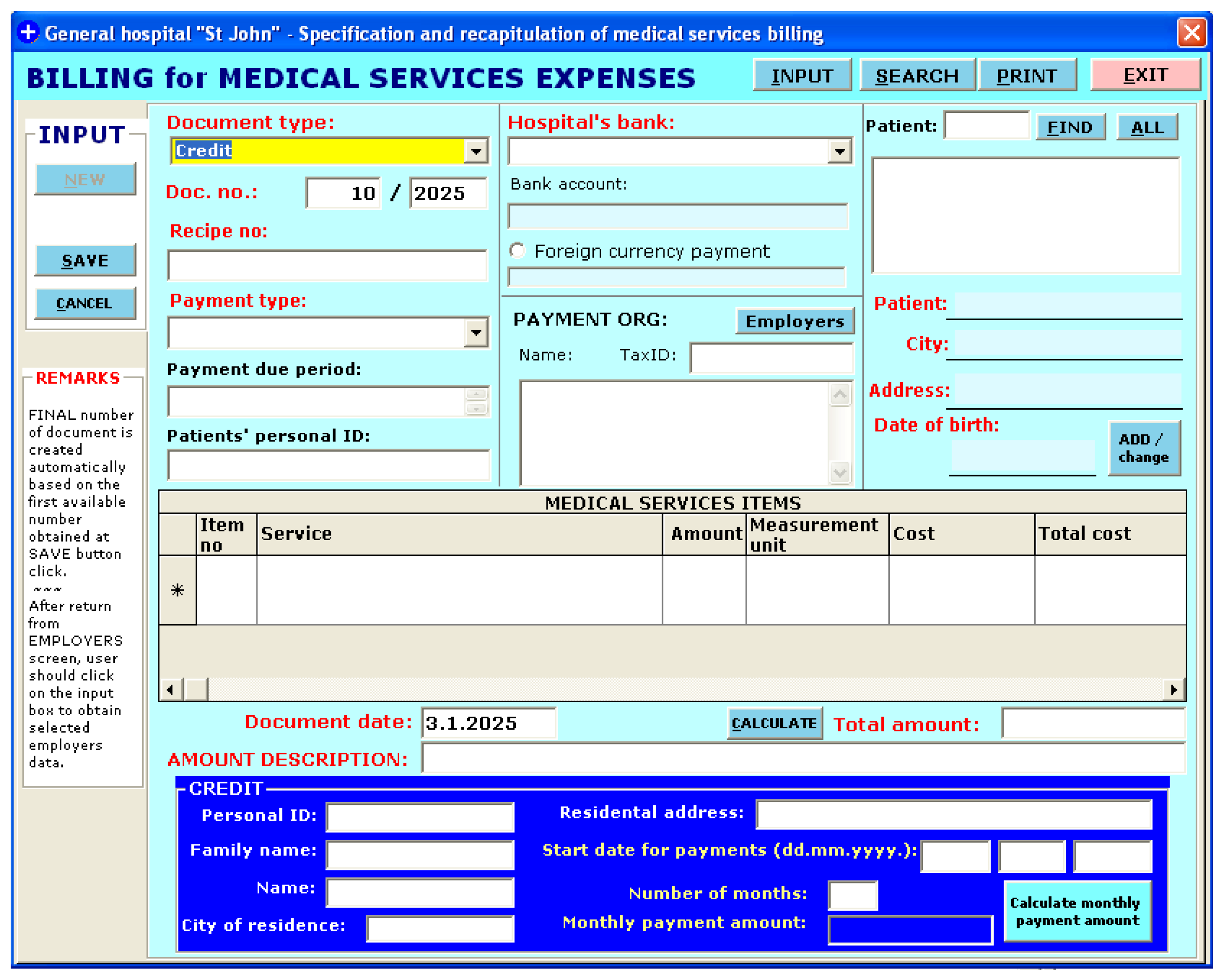
Task: Close the billing window with red X
Action: pos(1191,33)
